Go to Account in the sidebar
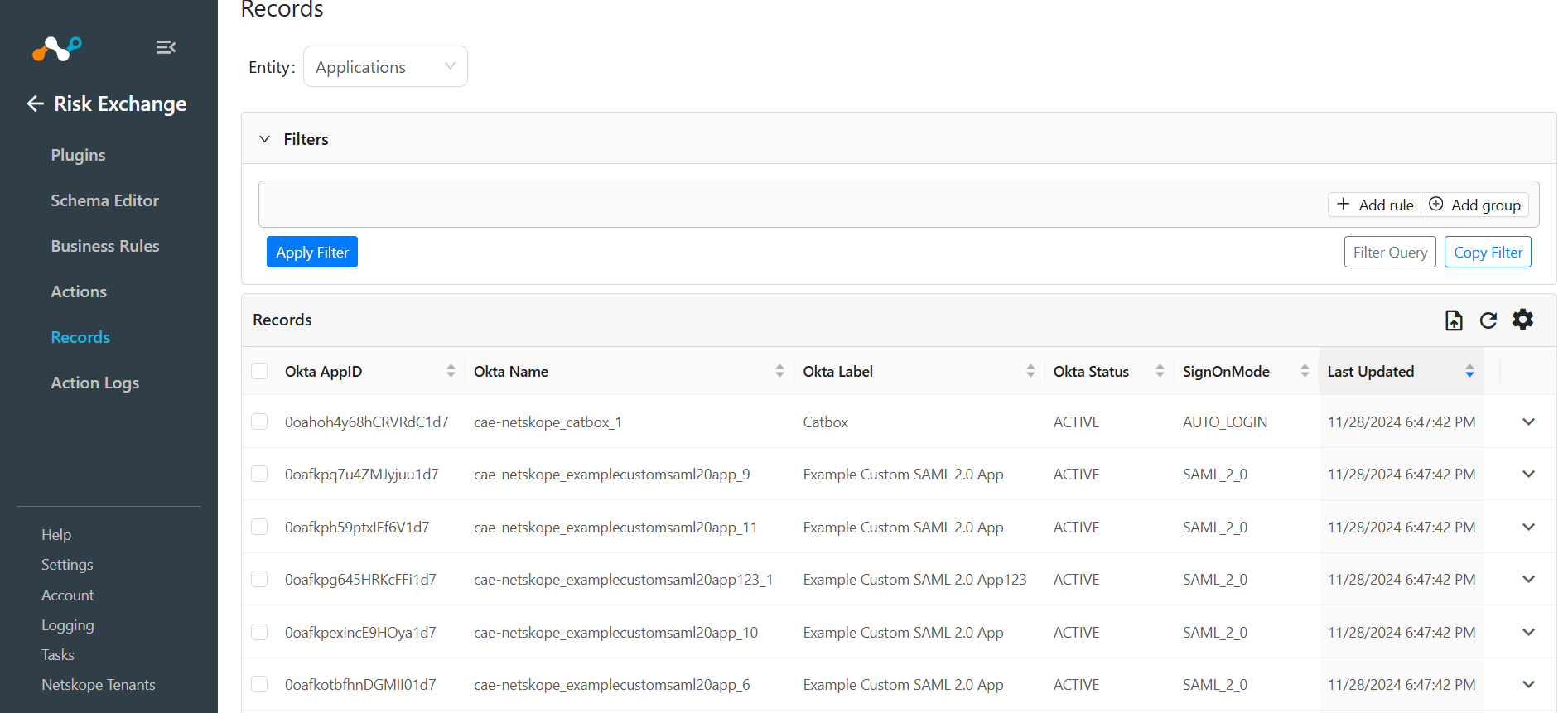 coord(68,595)
